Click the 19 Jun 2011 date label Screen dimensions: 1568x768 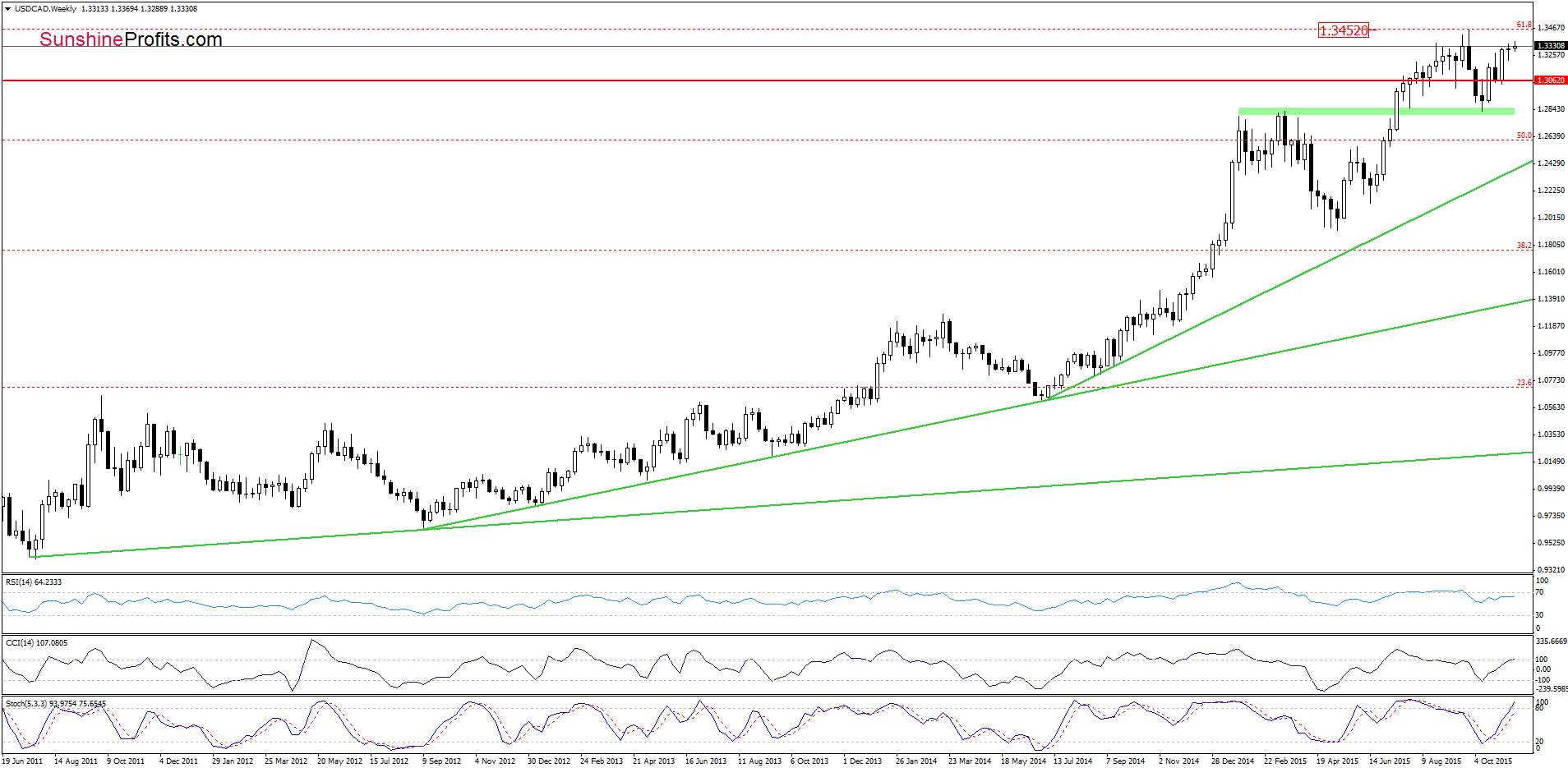pyautogui.click(x=22, y=761)
